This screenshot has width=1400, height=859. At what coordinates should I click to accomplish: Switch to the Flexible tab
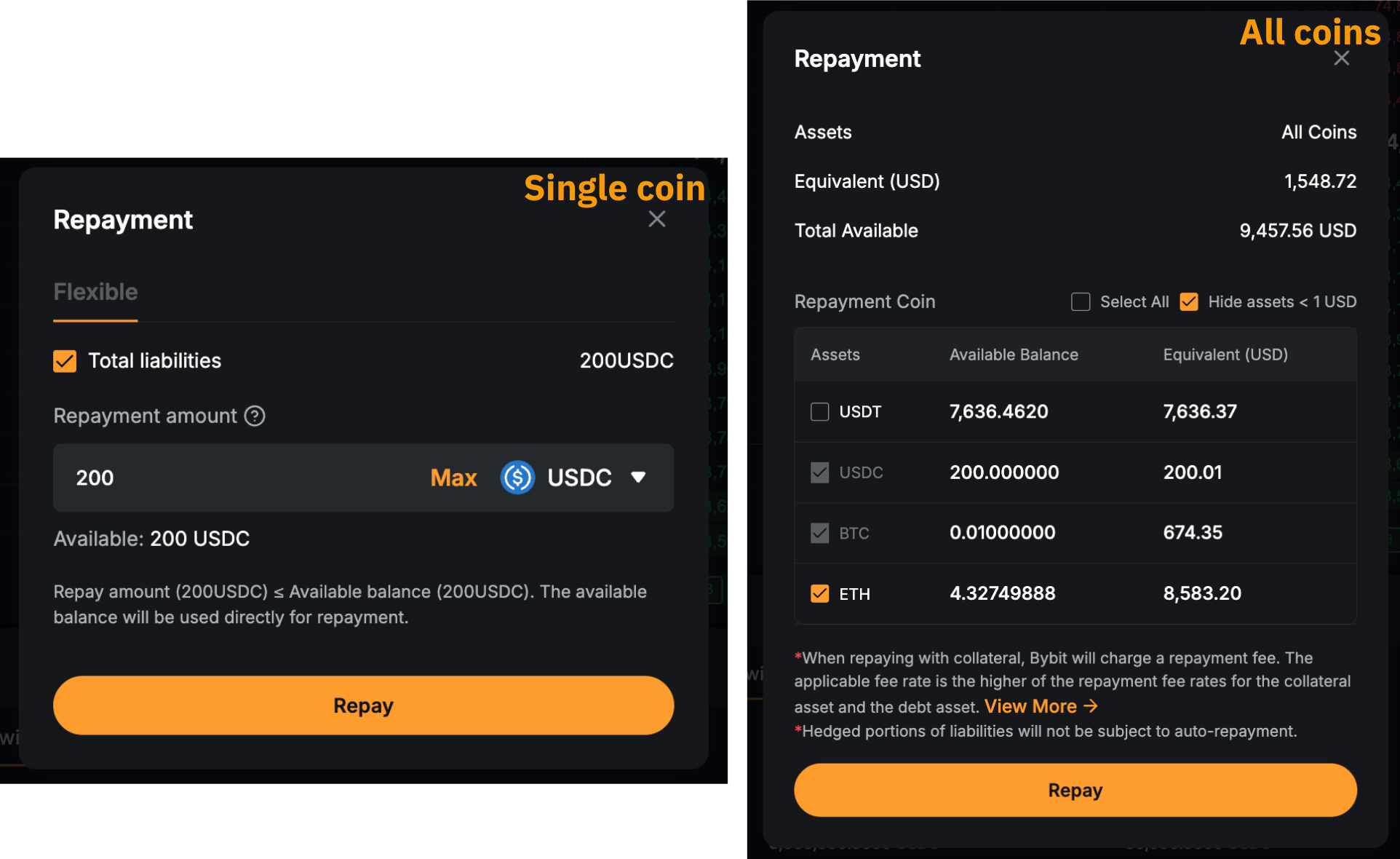click(95, 292)
